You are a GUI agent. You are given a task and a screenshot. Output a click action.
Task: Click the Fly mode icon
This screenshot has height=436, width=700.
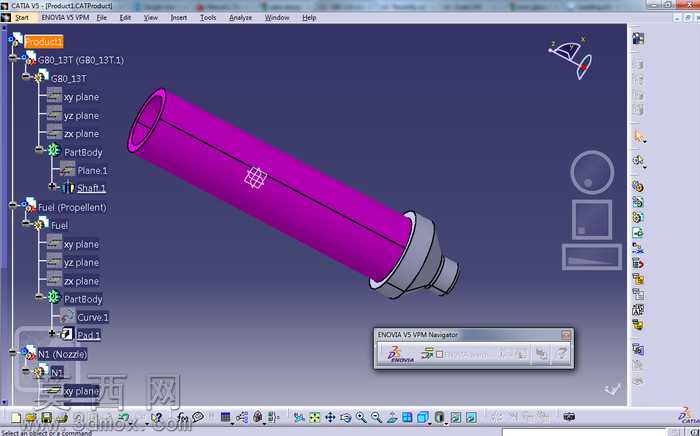pos(299,418)
